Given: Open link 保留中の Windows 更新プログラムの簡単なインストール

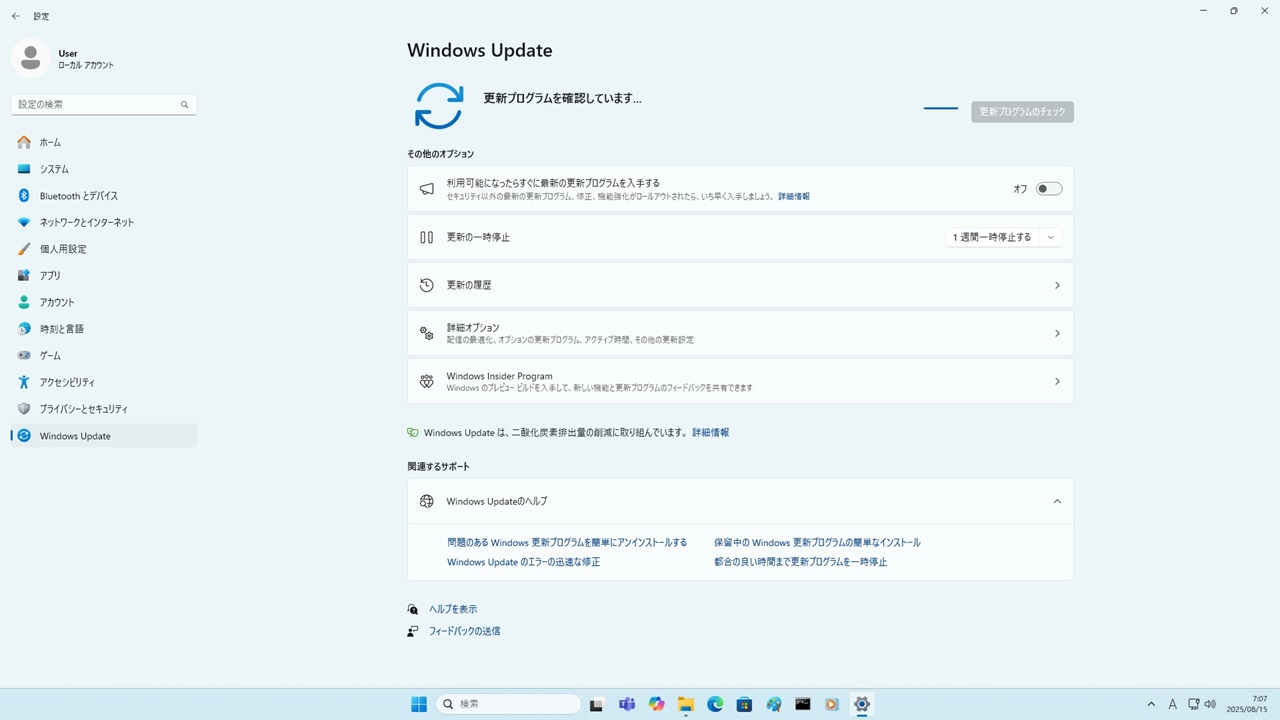Looking at the screenshot, I should click(x=817, y=542).
